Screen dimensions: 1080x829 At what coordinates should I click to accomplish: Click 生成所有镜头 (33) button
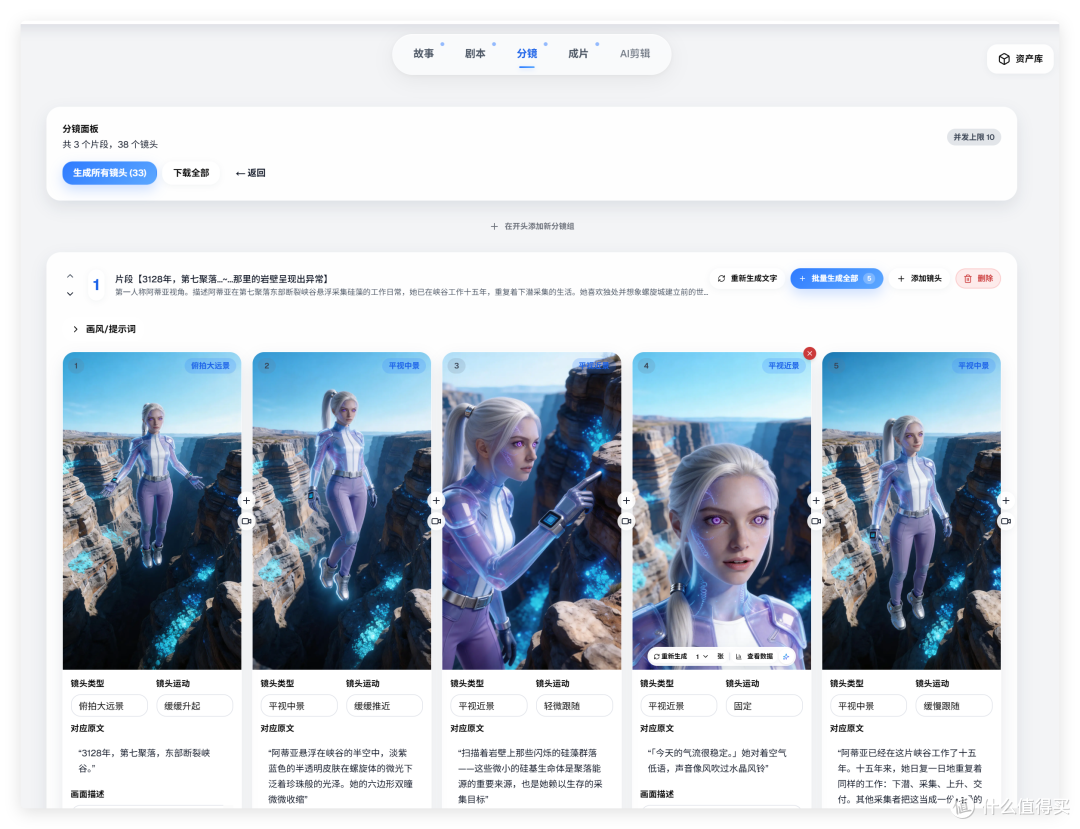click(x=110, y=173)
